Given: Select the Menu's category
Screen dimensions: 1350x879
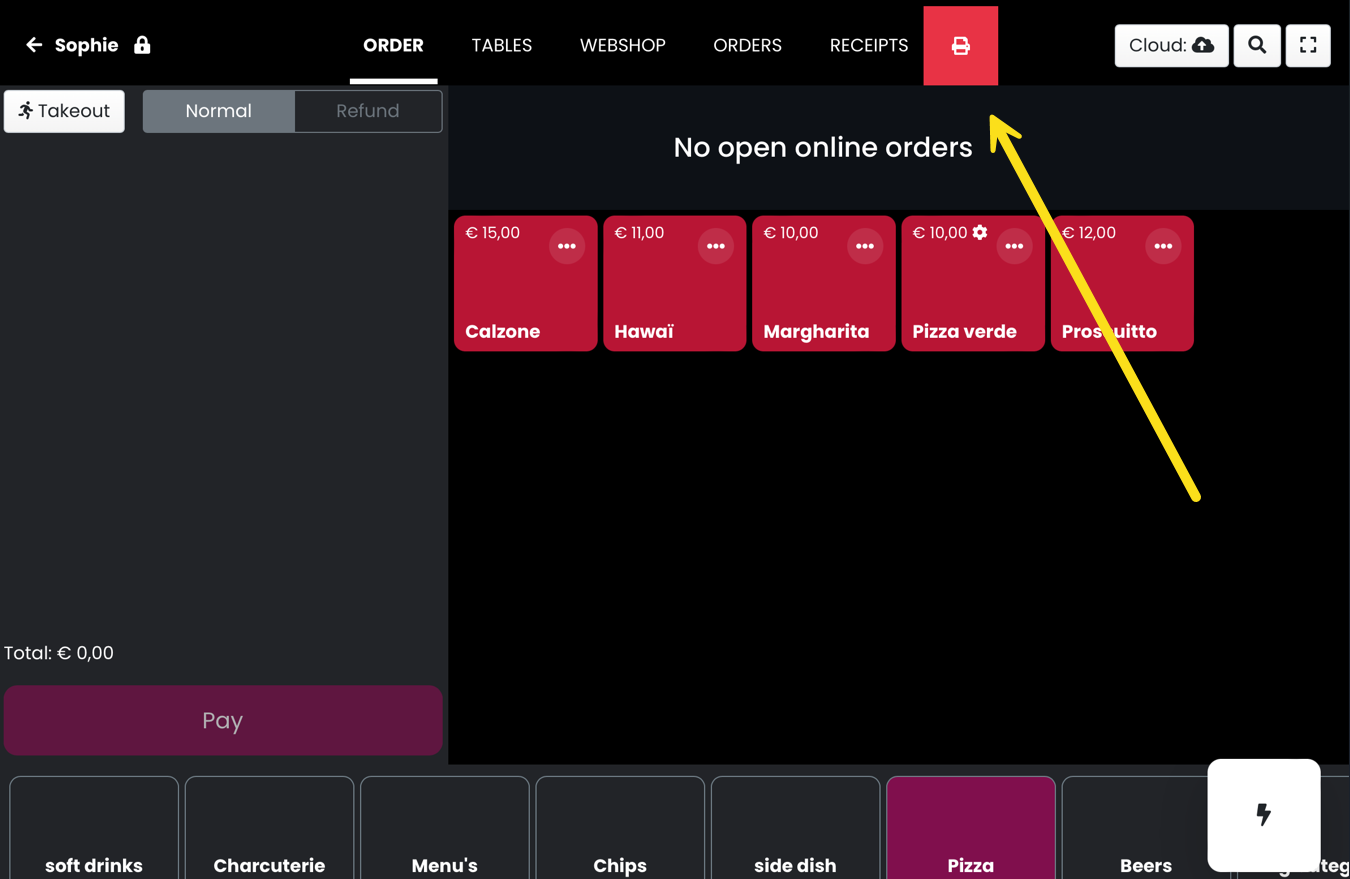Looking at the screenshot, I should click(444, 828).
